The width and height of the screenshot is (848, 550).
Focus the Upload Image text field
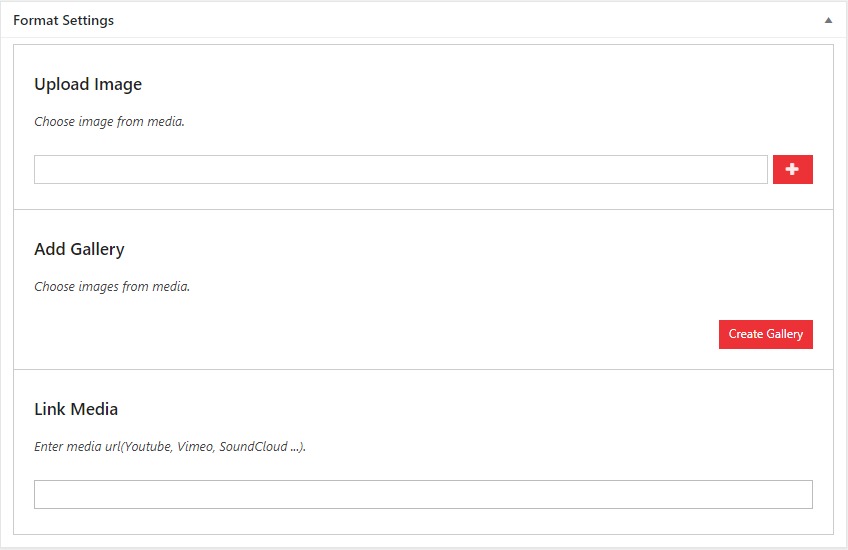pos(400,170)
